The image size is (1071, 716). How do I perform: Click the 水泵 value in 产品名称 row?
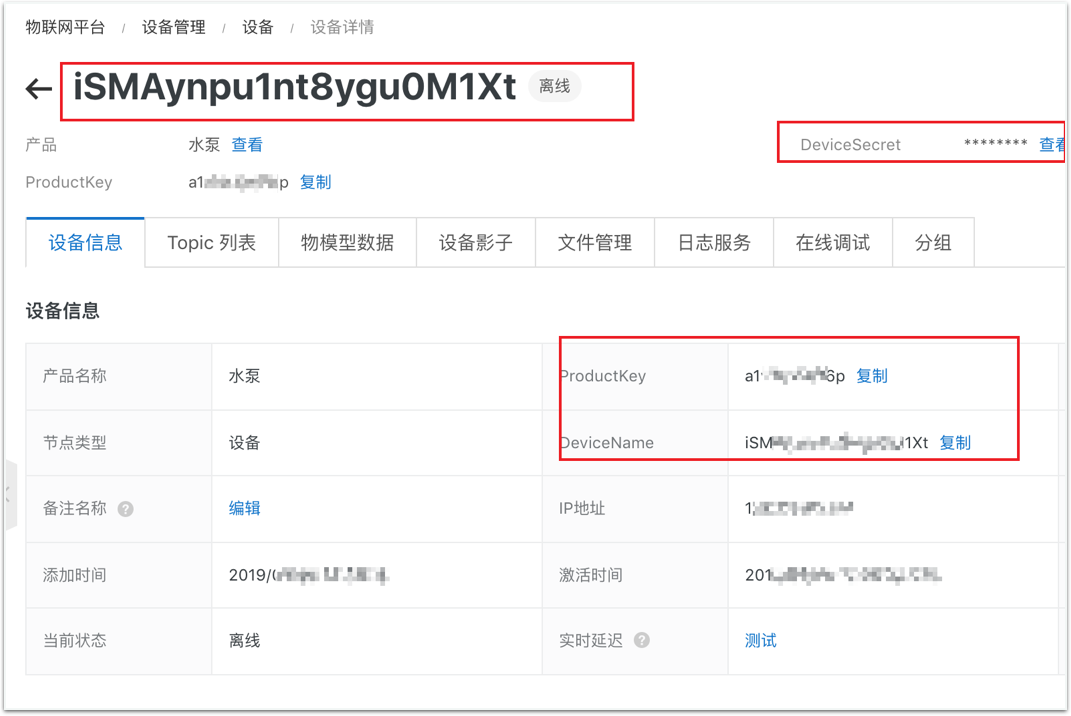click(245, 376)
